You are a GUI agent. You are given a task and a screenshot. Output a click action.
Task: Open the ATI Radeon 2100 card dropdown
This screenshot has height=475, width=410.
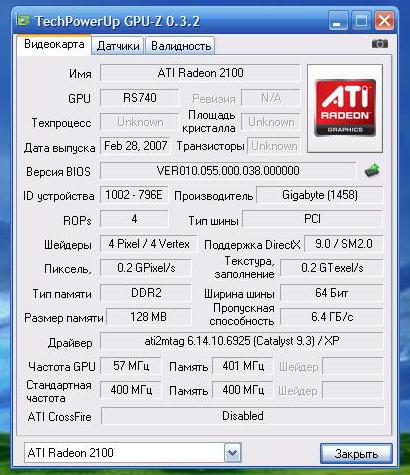click(x=232, y=453)
